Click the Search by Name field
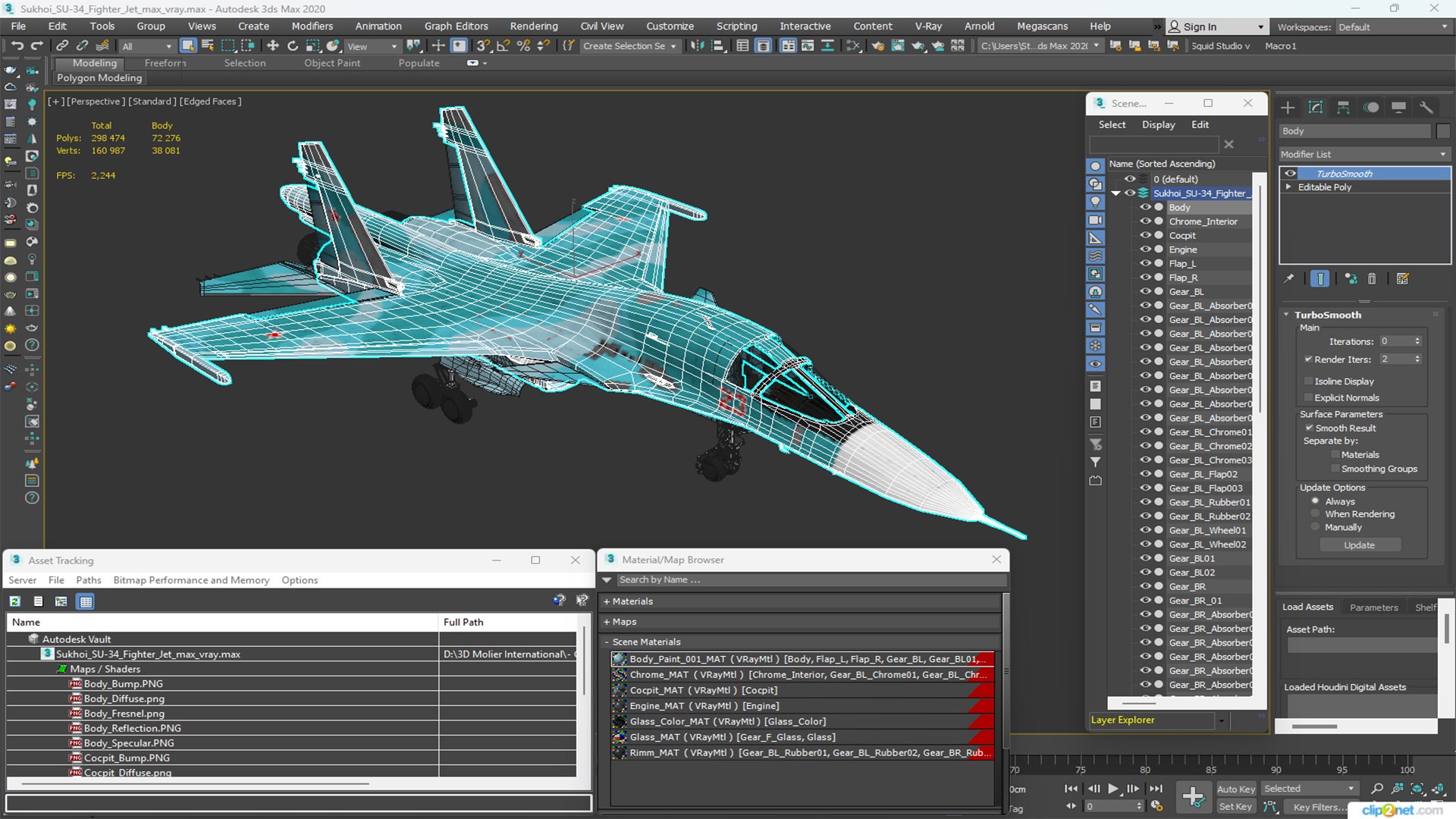 pyautogui.click(x=810, y=580)
